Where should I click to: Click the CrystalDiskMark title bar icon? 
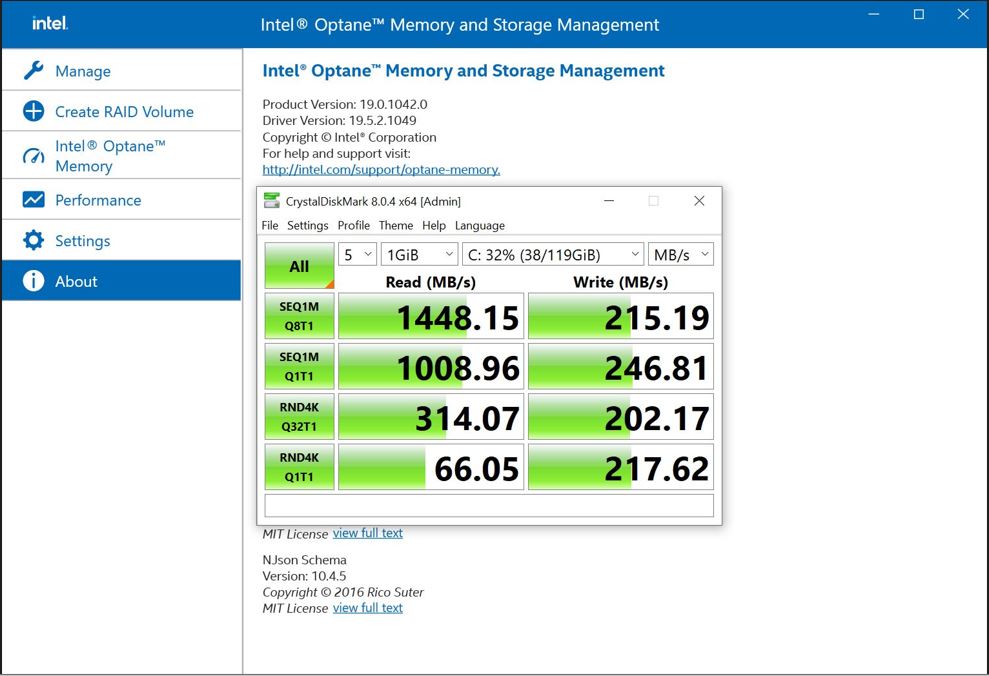coord(269,201)
